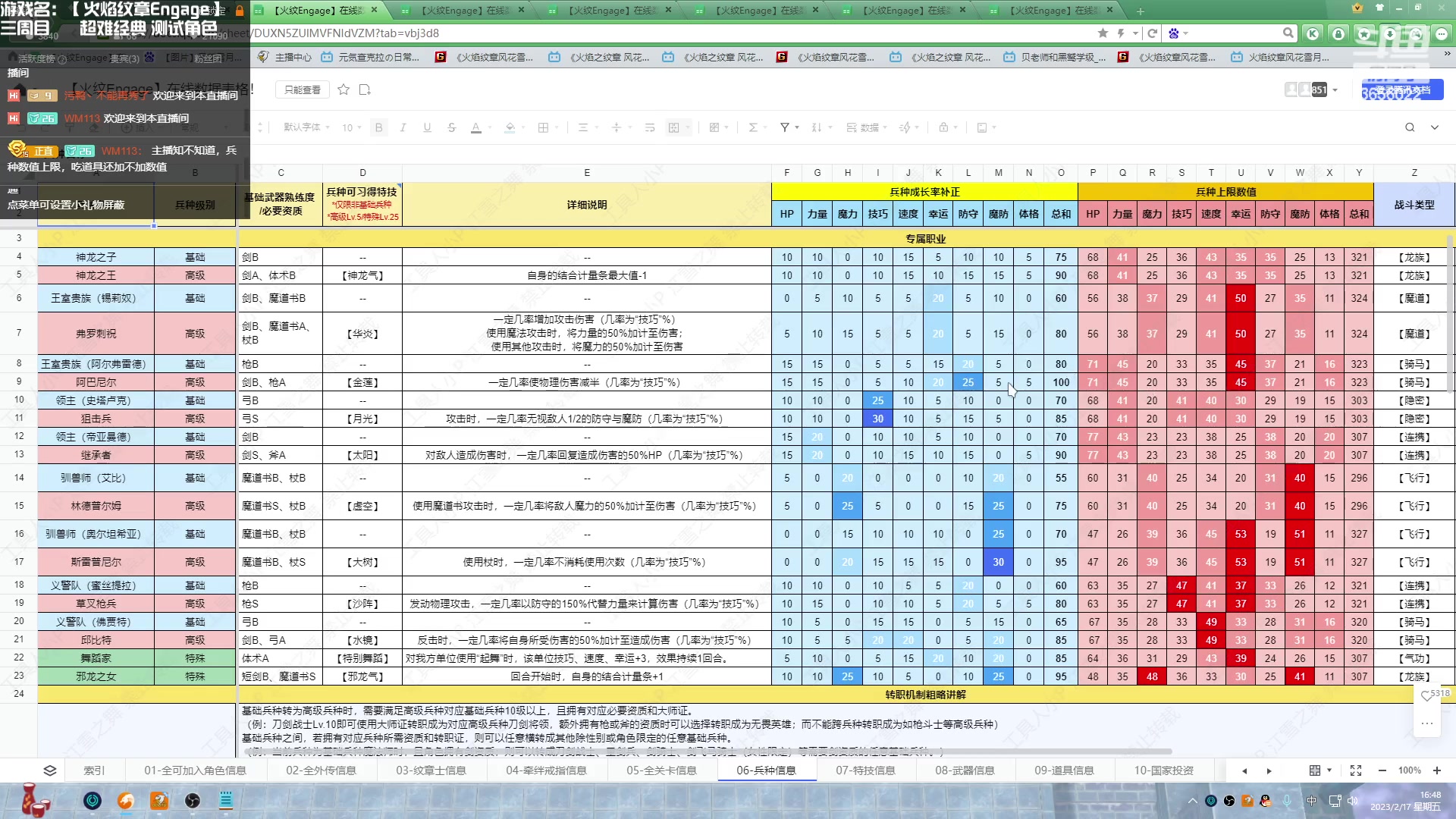Click the merge cells icon
Viewport: 1456px width, 819px height.
673,127
